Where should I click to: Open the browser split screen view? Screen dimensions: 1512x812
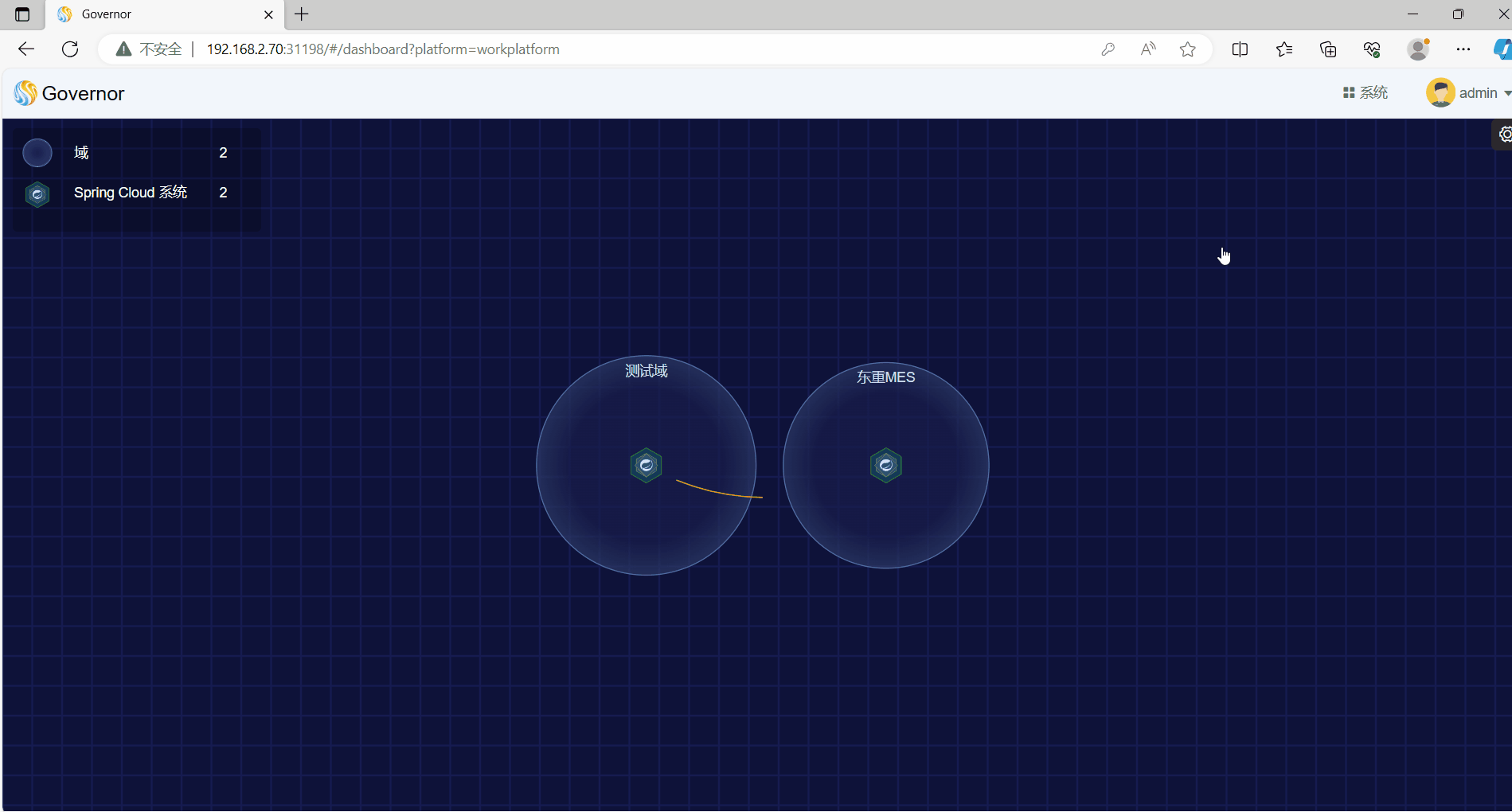tap(1240, 49)
